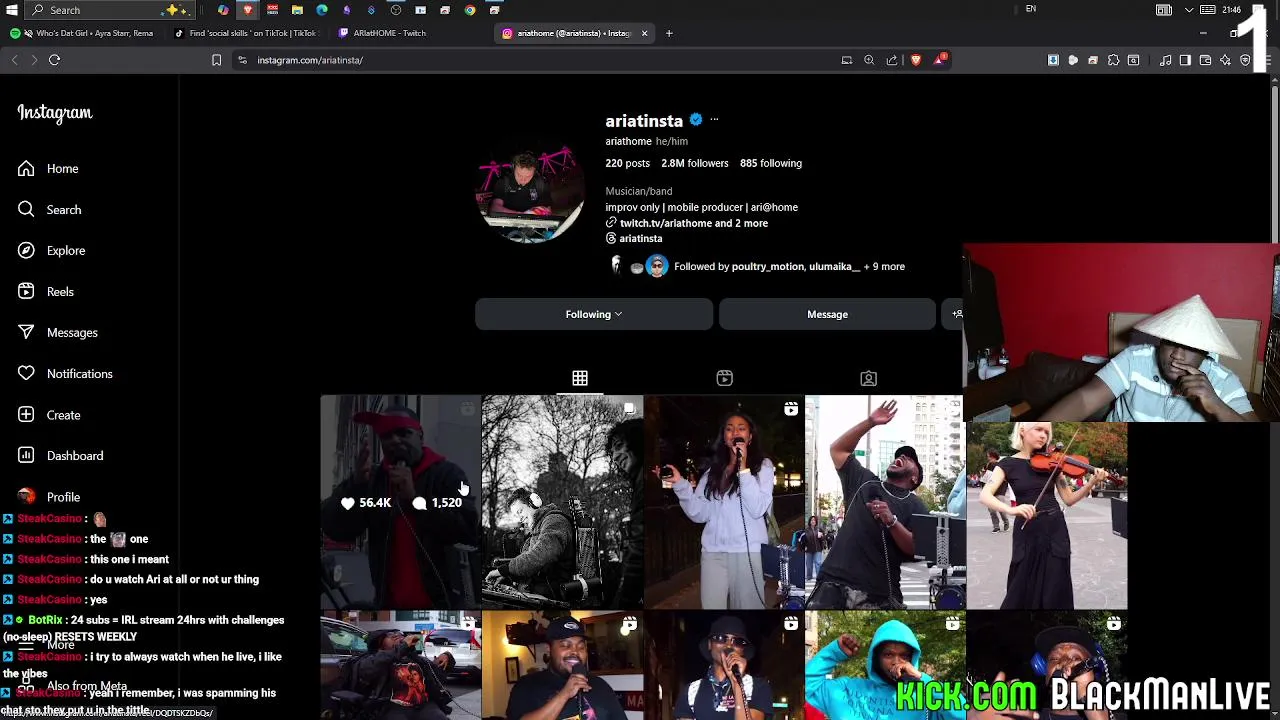This screenshot has width=1280, height=720.
Task: Click the taskbar Search box
Action: [108, 10]
